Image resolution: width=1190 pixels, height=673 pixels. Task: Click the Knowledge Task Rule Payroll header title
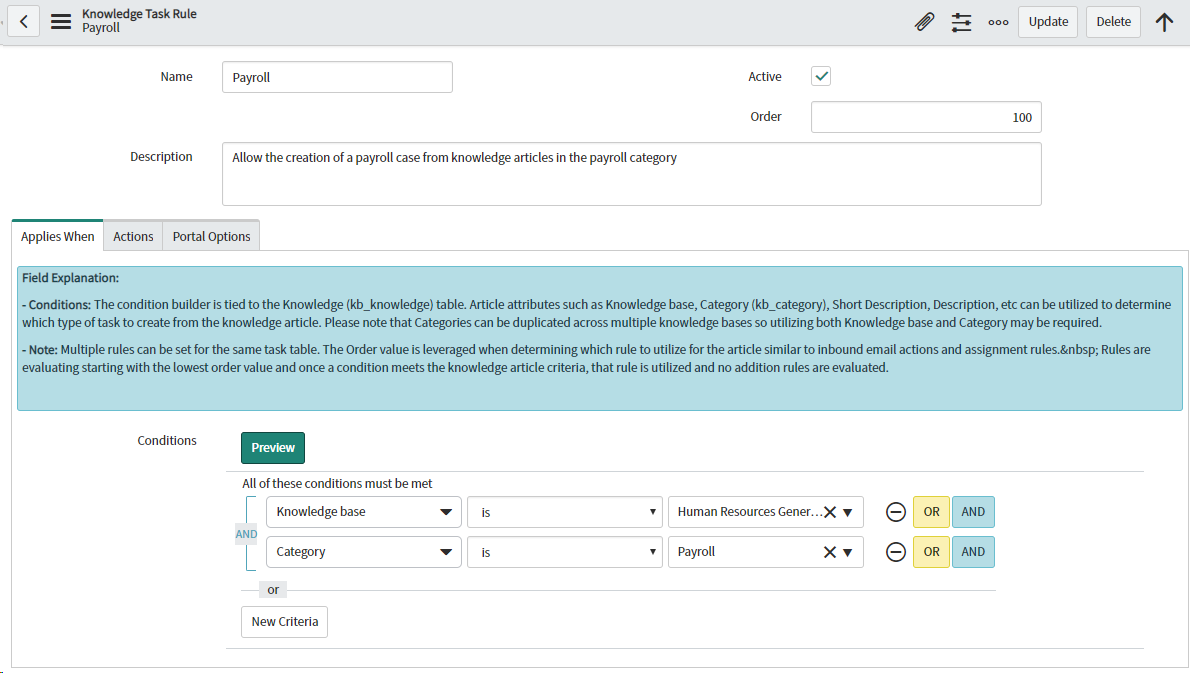click(139, 20)
